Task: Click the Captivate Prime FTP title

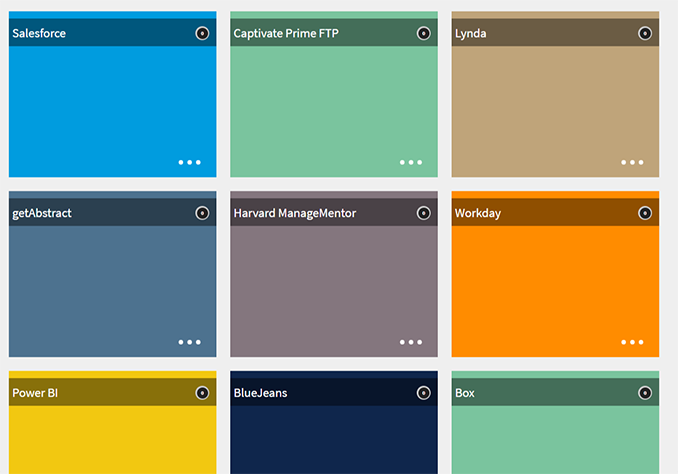Action: [x=286, y=33]
